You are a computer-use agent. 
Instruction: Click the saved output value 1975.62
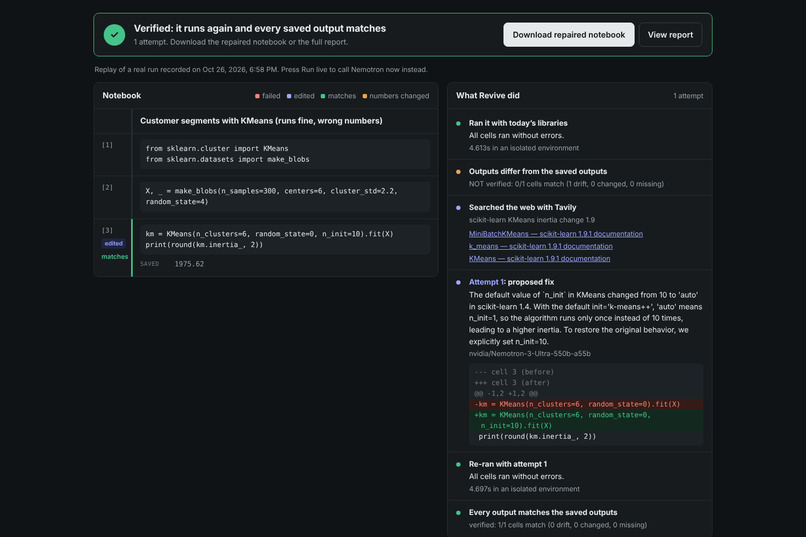point(189,264)
